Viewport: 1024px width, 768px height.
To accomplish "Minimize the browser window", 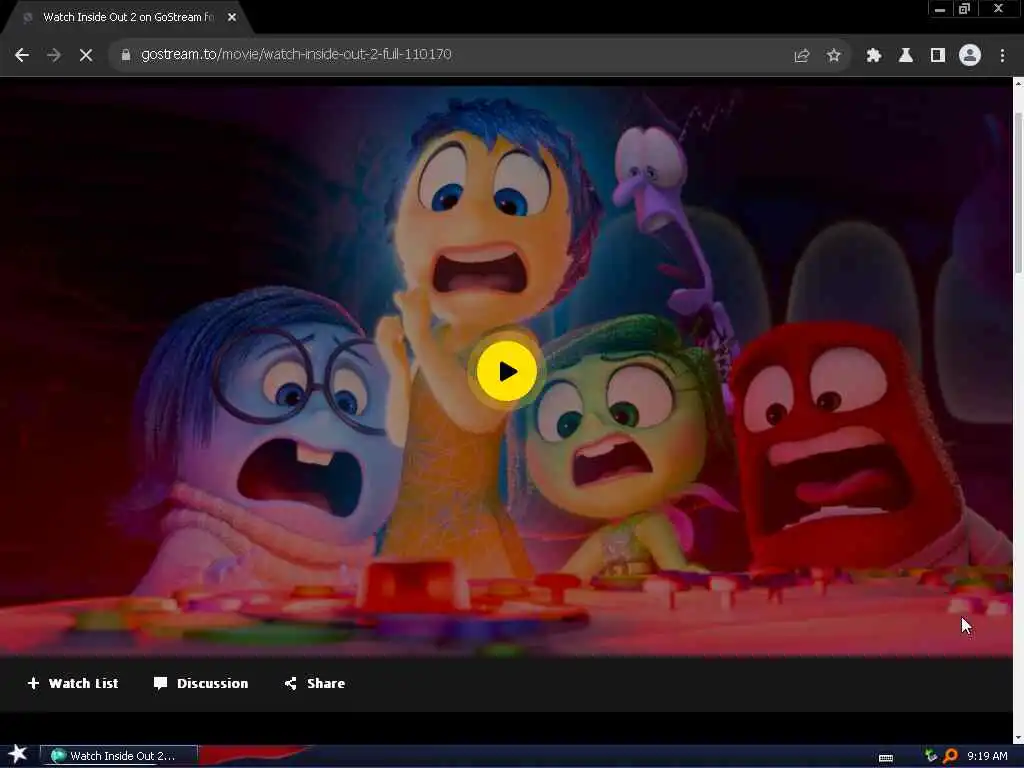I will point(940,9).
